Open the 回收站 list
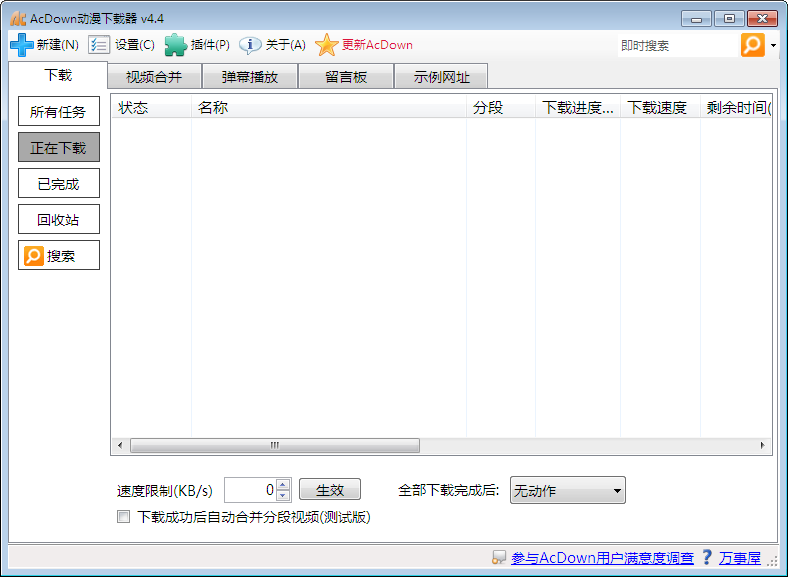This screenshot has height=577, width=788. point(59,219)
